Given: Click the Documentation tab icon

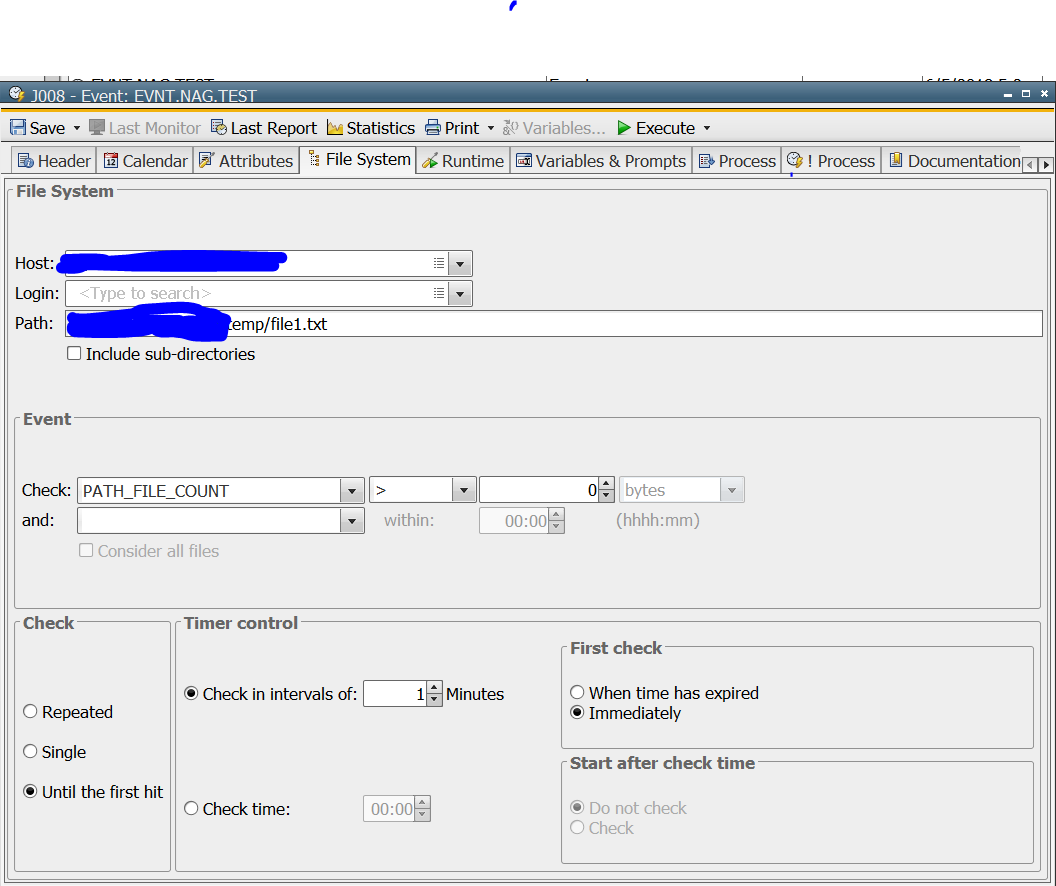Looking at the screenshot, I should coord(896,160).
